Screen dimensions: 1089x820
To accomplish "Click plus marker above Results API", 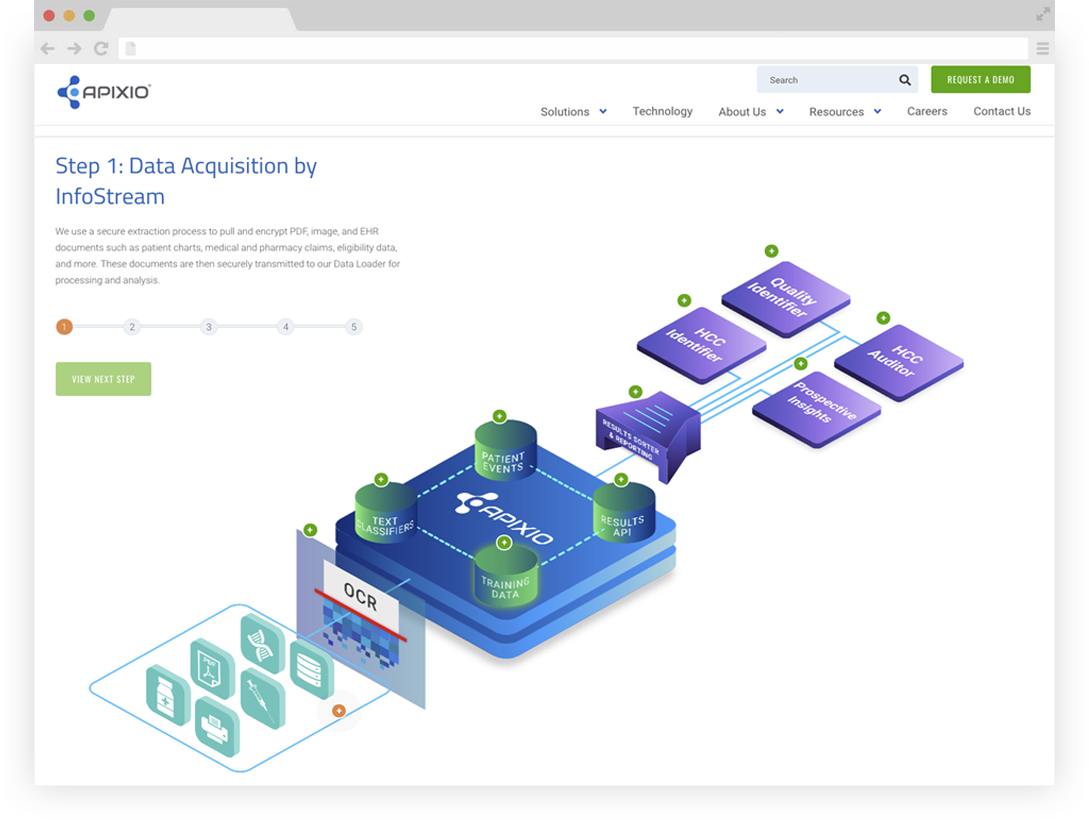I will click(x=621, y=479).
